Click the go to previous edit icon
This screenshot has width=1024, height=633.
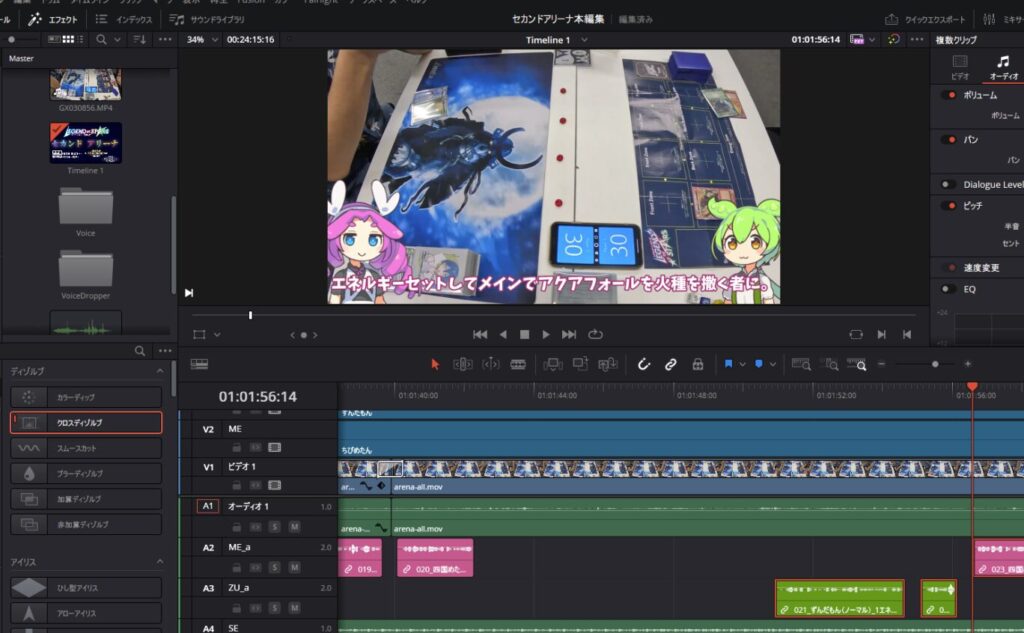pos(906,334)
